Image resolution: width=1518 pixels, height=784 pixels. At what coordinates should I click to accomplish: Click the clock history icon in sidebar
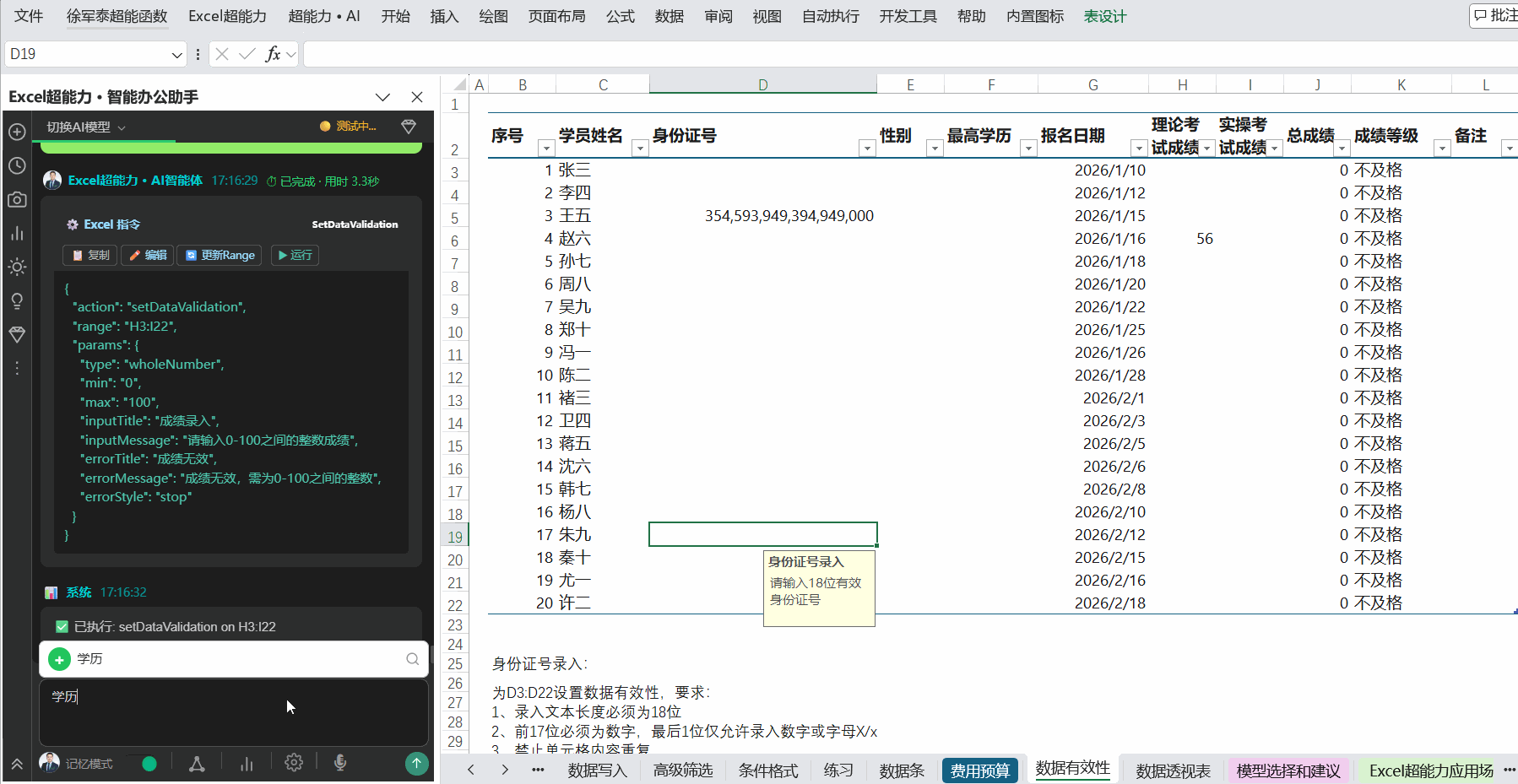(17, 165)
